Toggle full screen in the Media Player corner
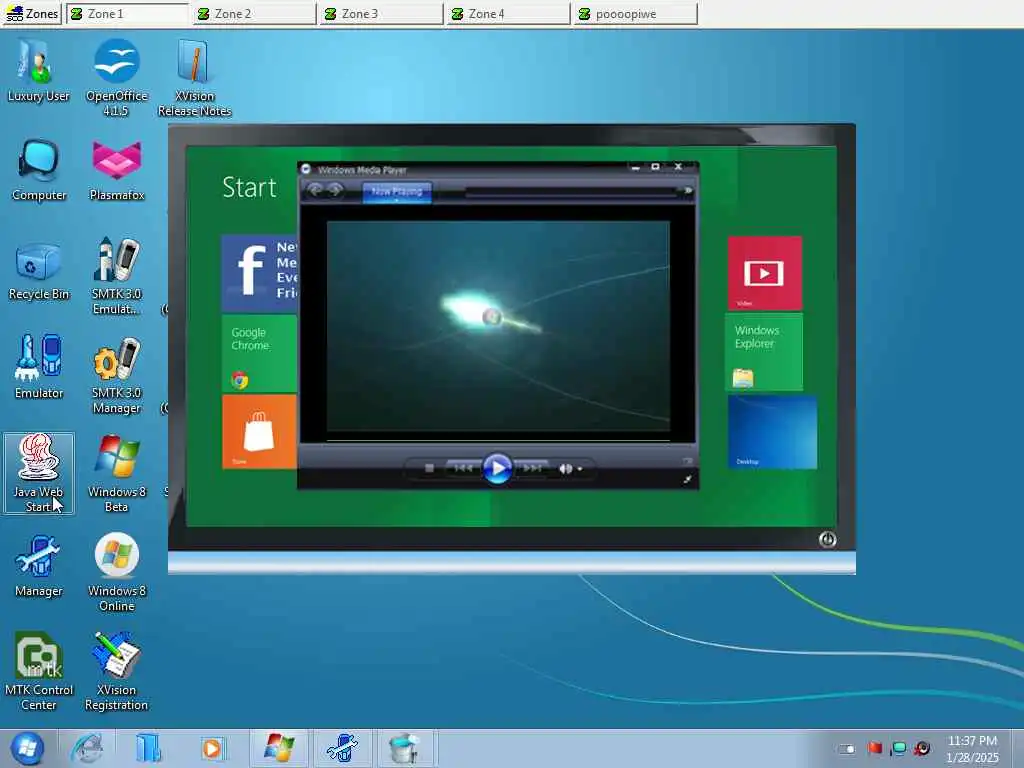Screen dimensions: 1024x768 tap(687, 480)
